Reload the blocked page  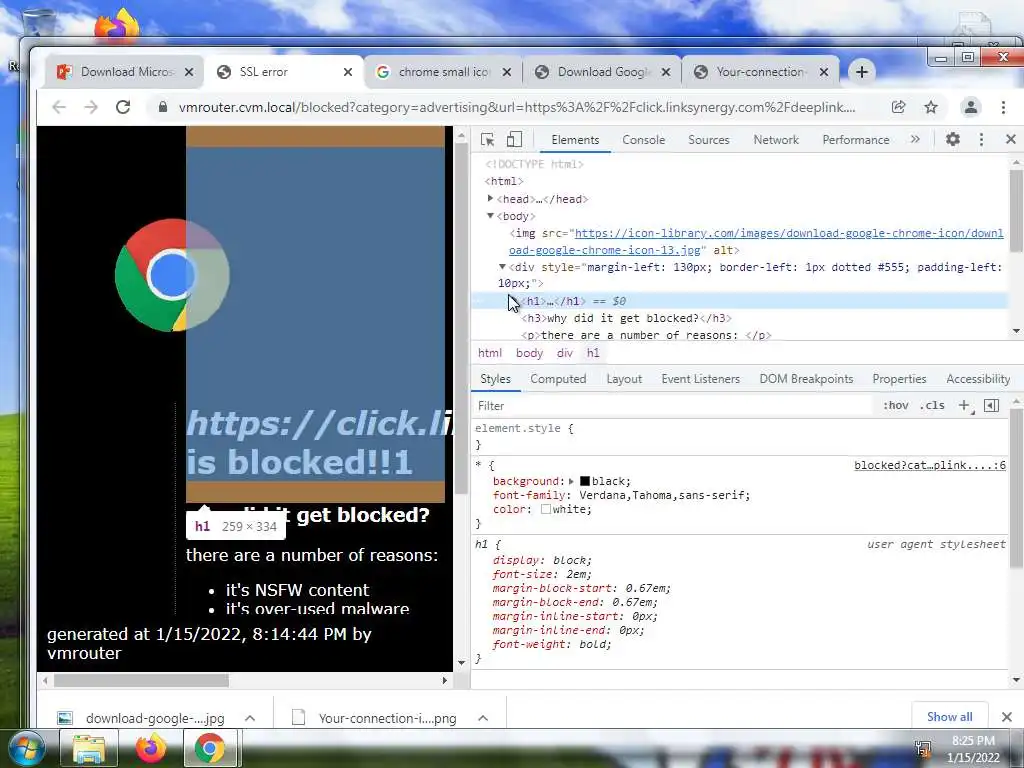pyautogui.click(x=123, y=107)
